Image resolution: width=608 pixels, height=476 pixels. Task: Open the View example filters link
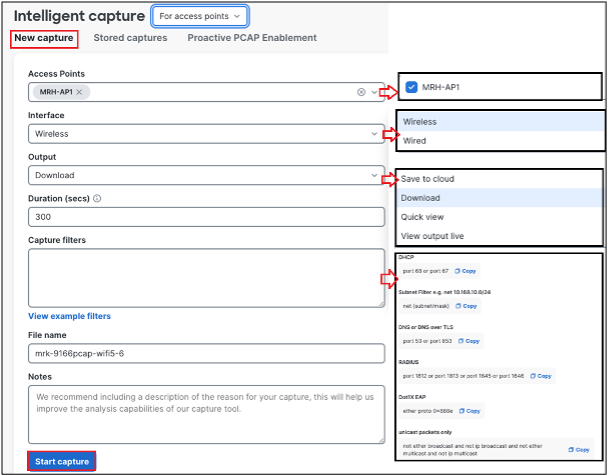[x=69, y=316]
